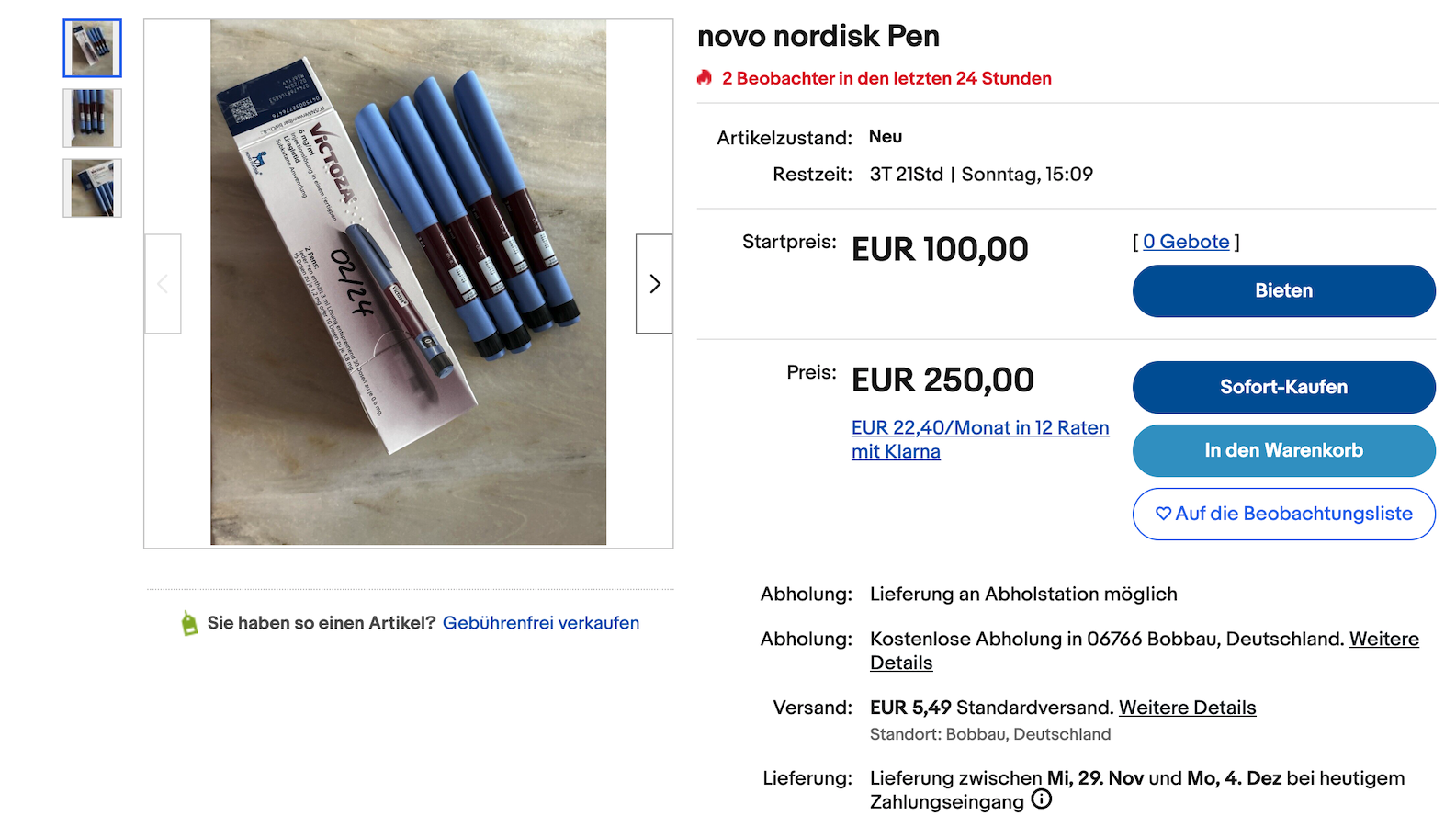Click the previous image arrow

163,284
